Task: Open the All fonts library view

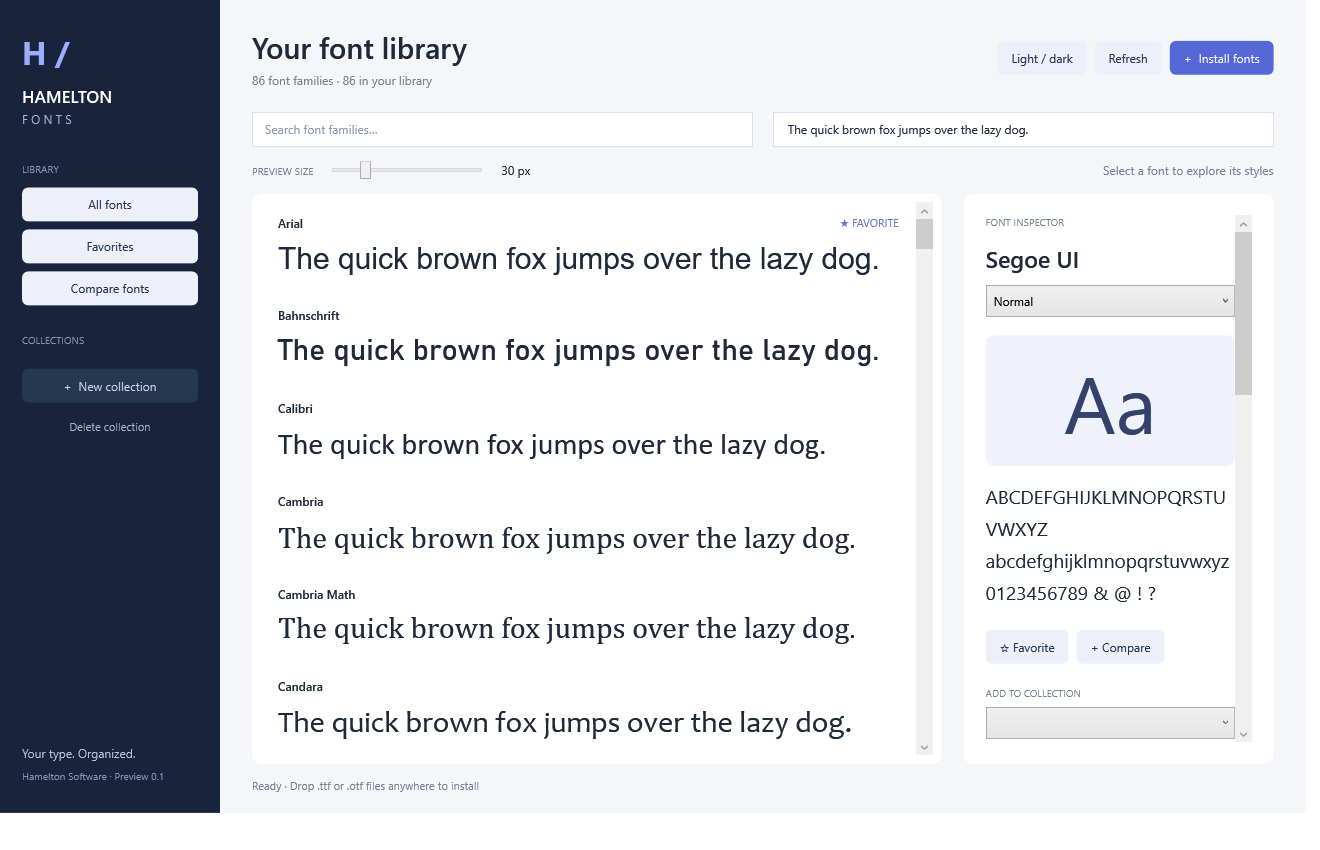Action: 110,205
